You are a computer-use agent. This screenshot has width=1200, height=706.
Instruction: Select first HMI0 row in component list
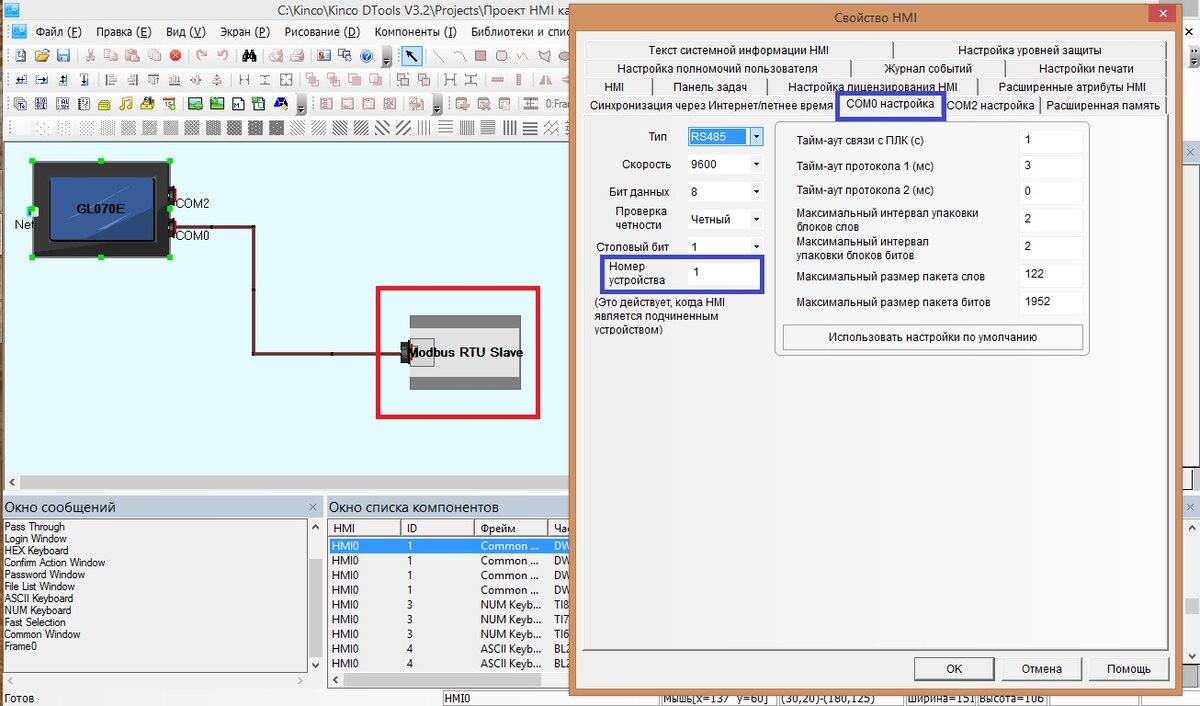pyautogui.click(x=450, y=546)
